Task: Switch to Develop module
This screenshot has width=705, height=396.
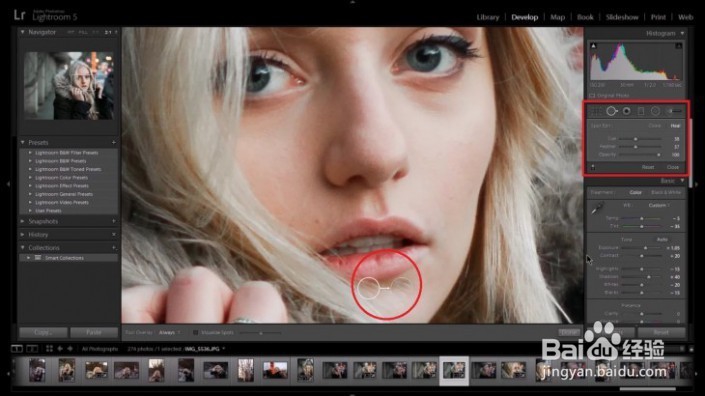Action: (525, 17)
